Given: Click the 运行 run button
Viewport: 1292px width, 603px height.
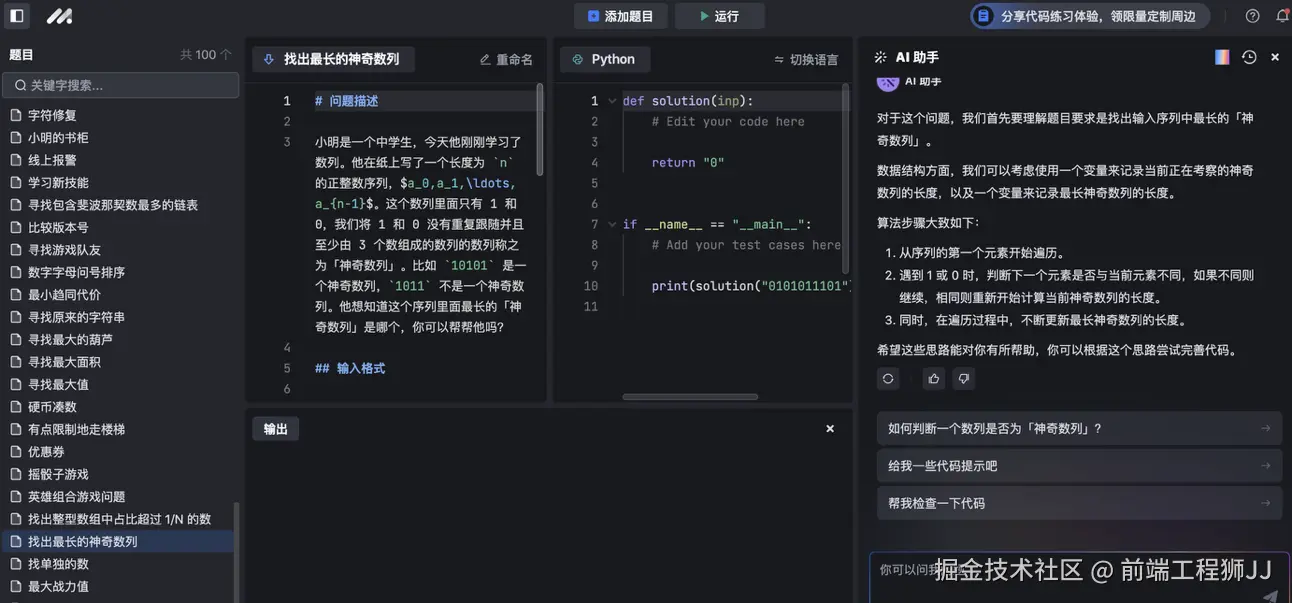Looking at the screenshot, I should point(719,15).
